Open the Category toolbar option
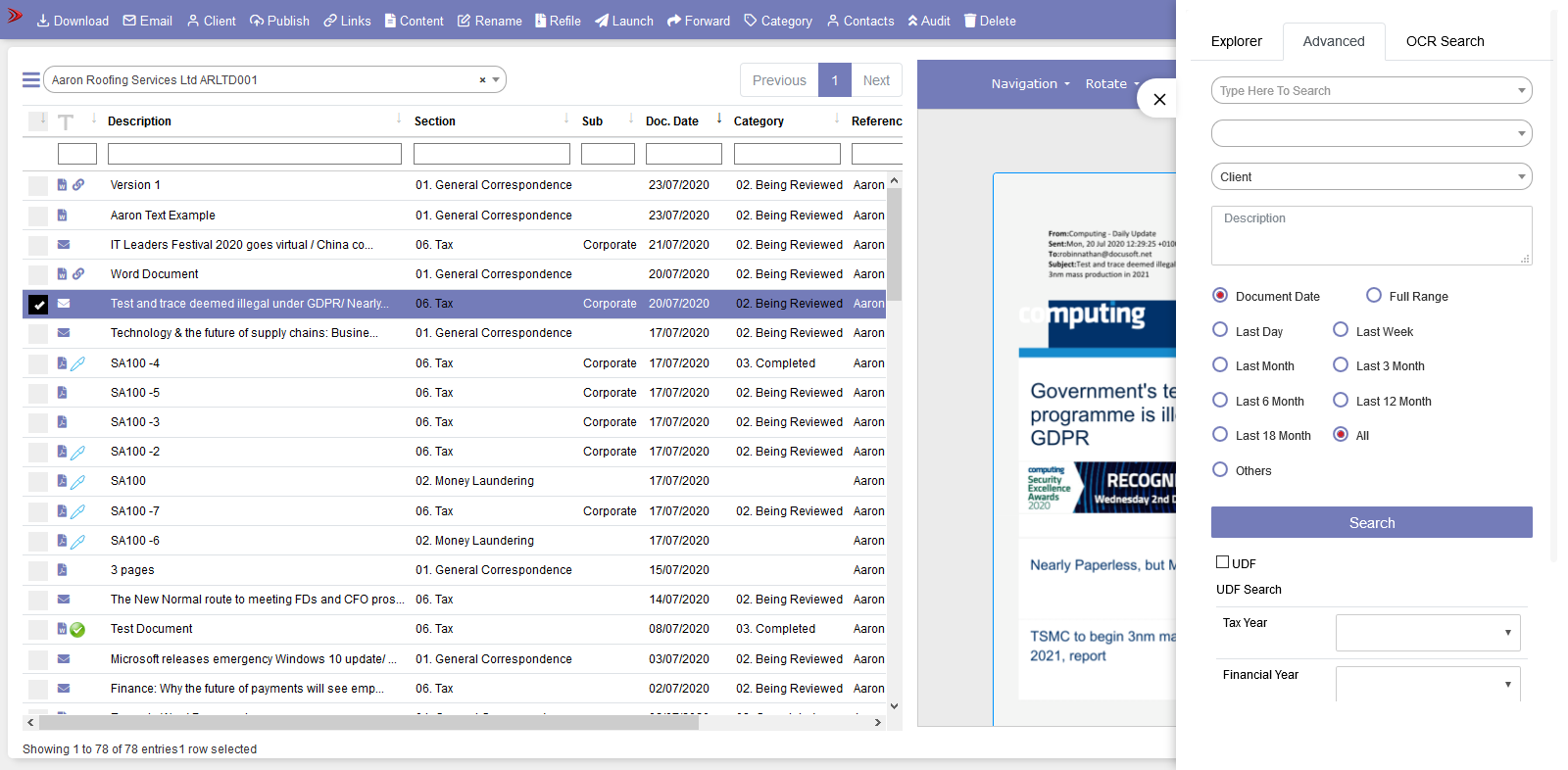 click(777, 21)
